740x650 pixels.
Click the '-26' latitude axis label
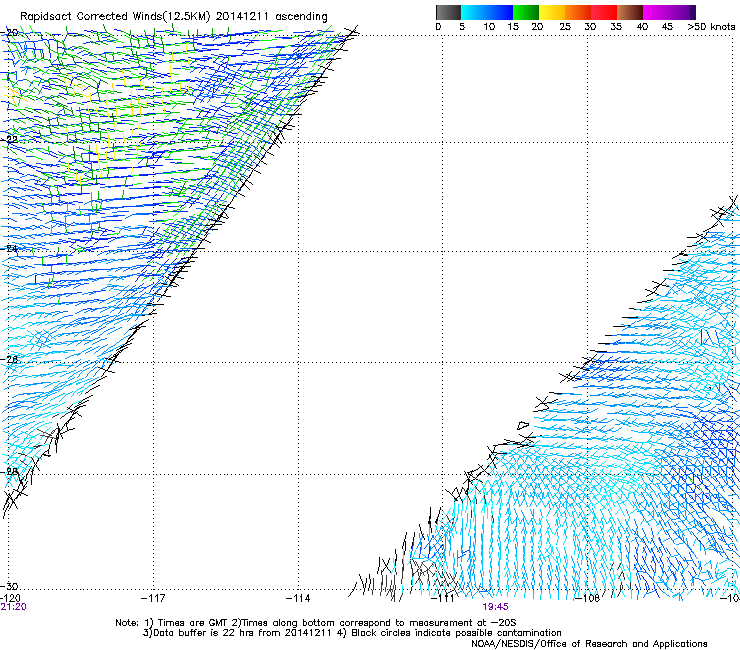(x=10, y=360)
